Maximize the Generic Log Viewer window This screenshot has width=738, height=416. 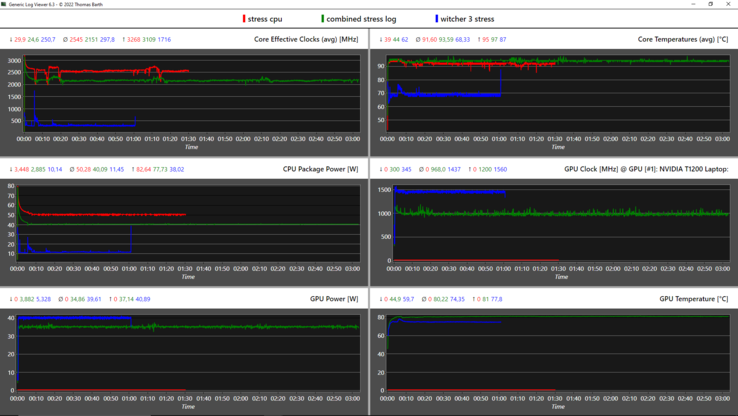point(711,4)
